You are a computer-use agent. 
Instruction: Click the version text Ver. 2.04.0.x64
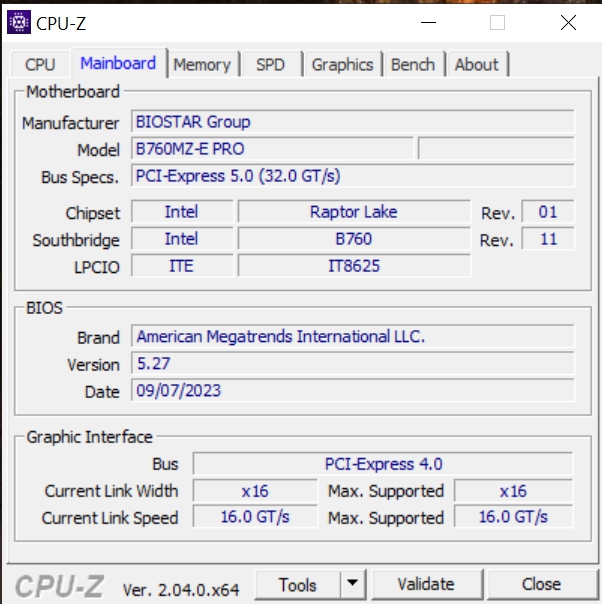coord(181,590)
